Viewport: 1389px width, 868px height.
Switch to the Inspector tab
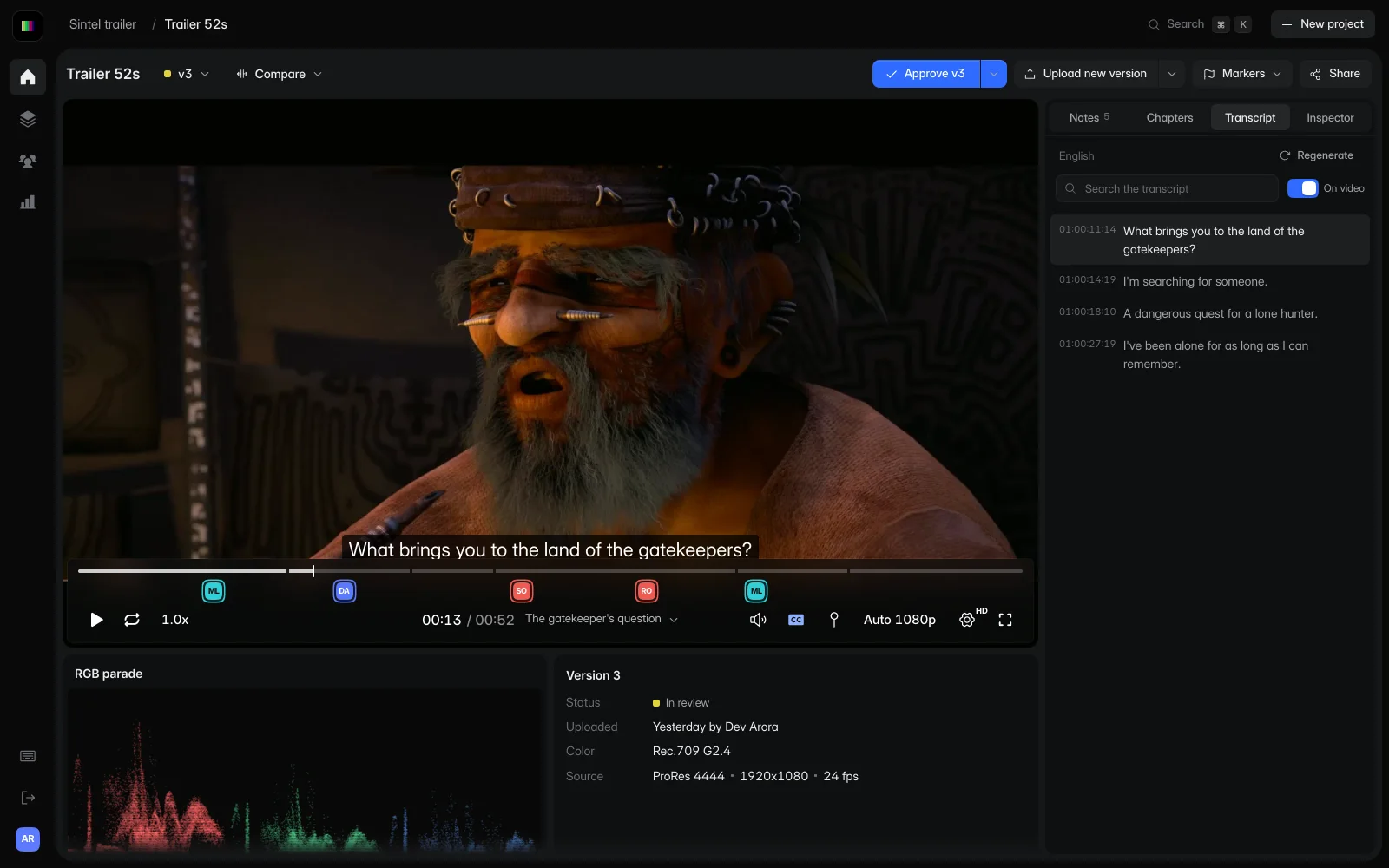point(1330,117)
